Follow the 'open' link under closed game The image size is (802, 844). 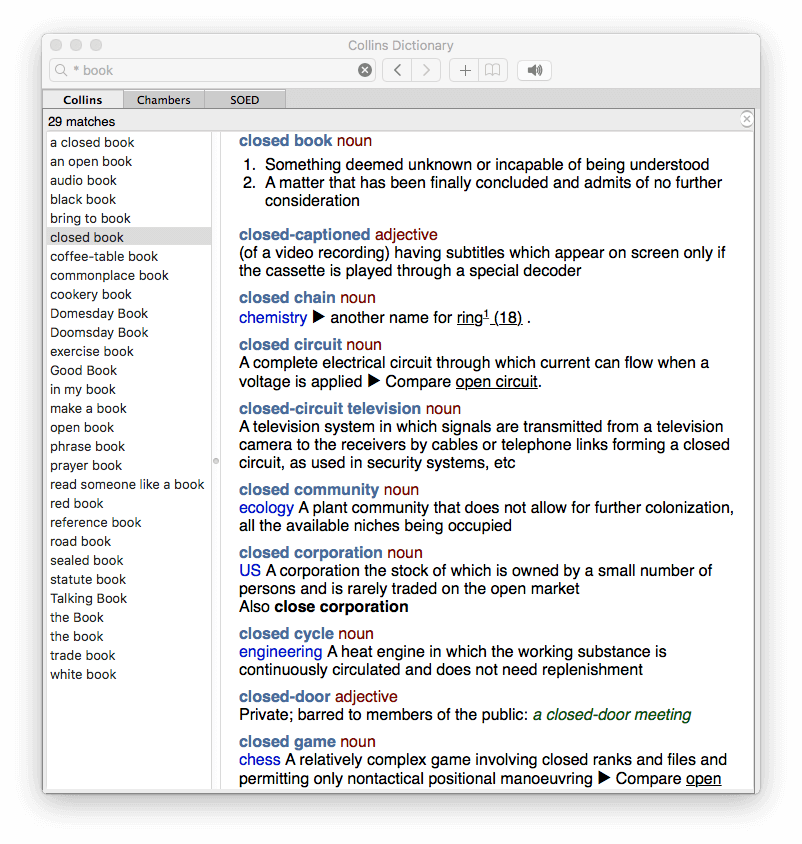[x=703, y=778]
